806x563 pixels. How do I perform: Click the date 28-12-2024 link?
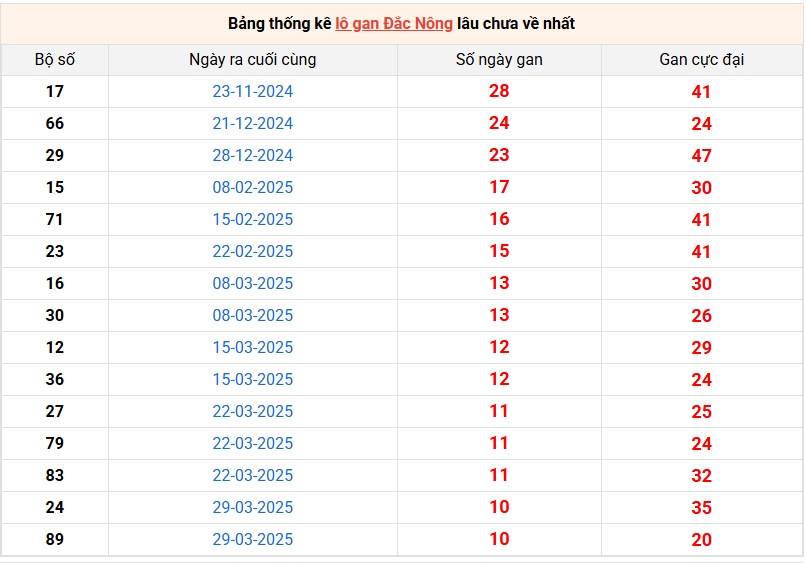click(x=252, y=155)
